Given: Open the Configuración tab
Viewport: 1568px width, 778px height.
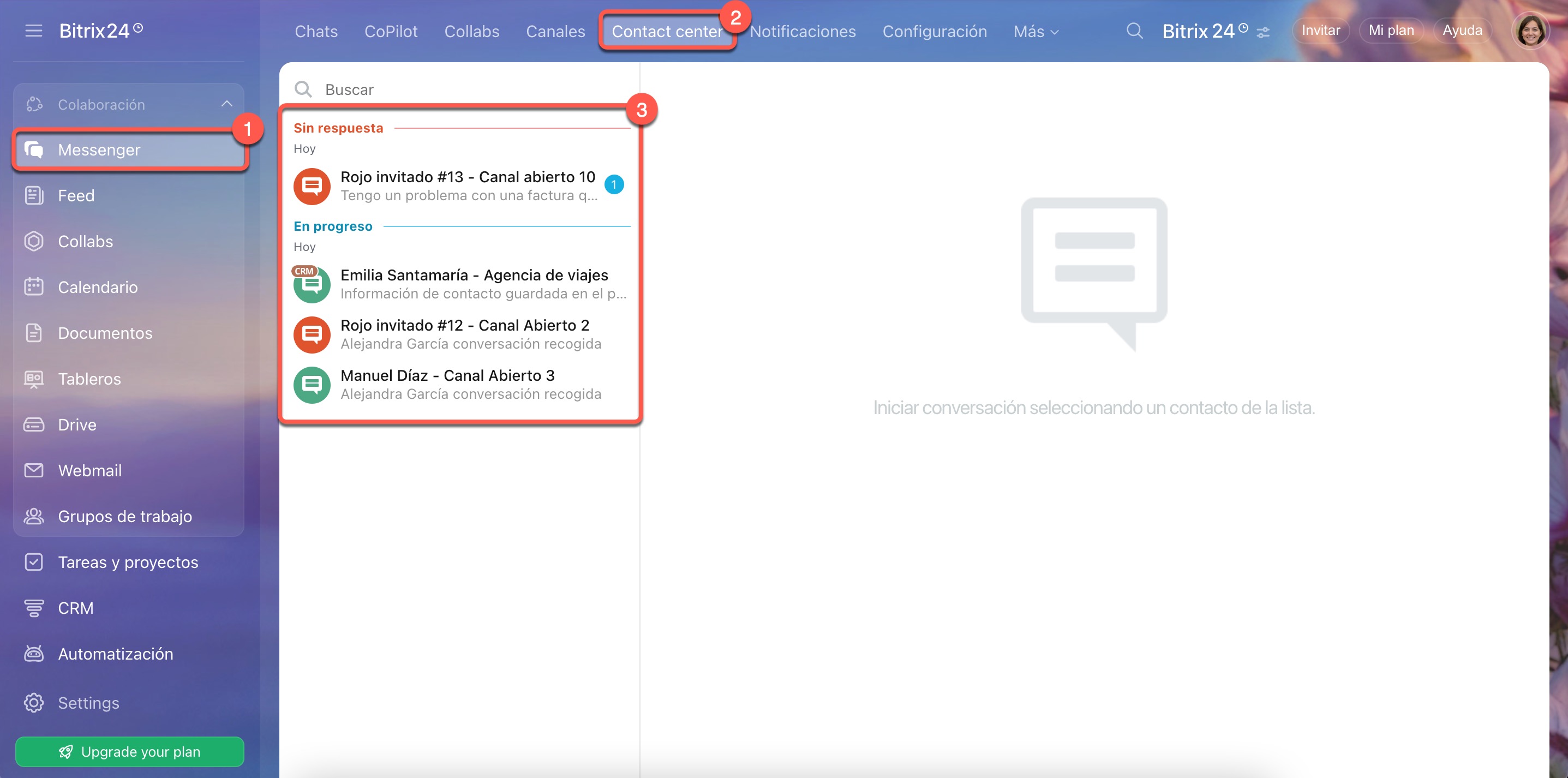Looking at the screenshot, I should (x=935, y=31).
